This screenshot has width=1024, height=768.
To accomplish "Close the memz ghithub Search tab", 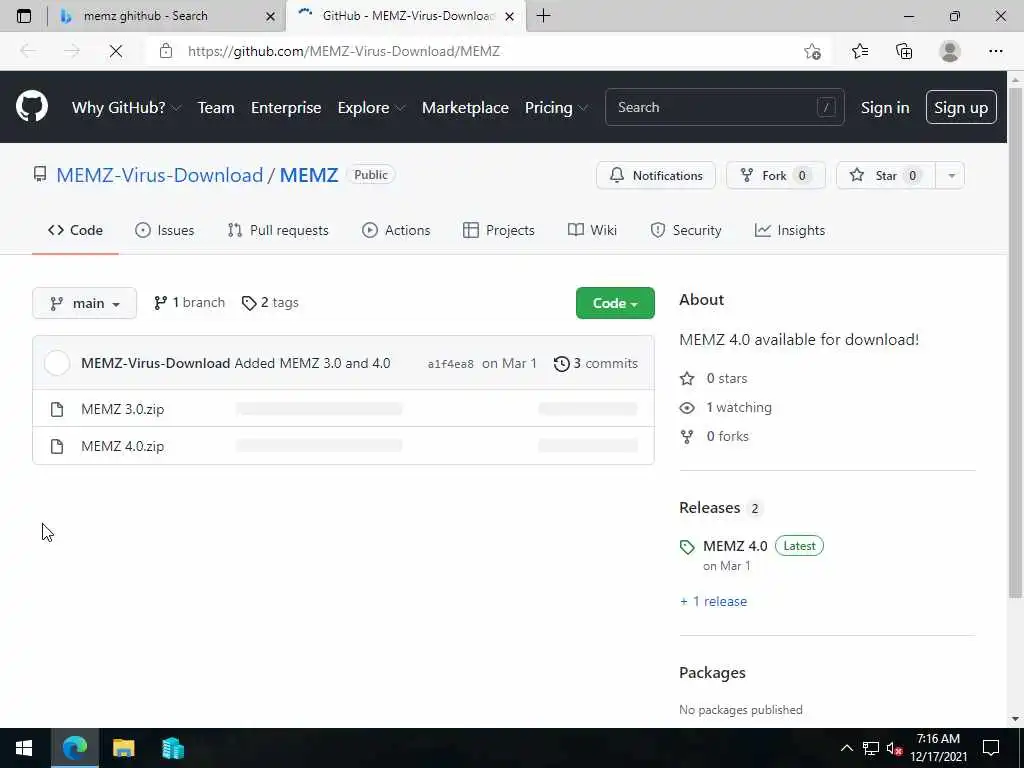I will tap(270, 16).
